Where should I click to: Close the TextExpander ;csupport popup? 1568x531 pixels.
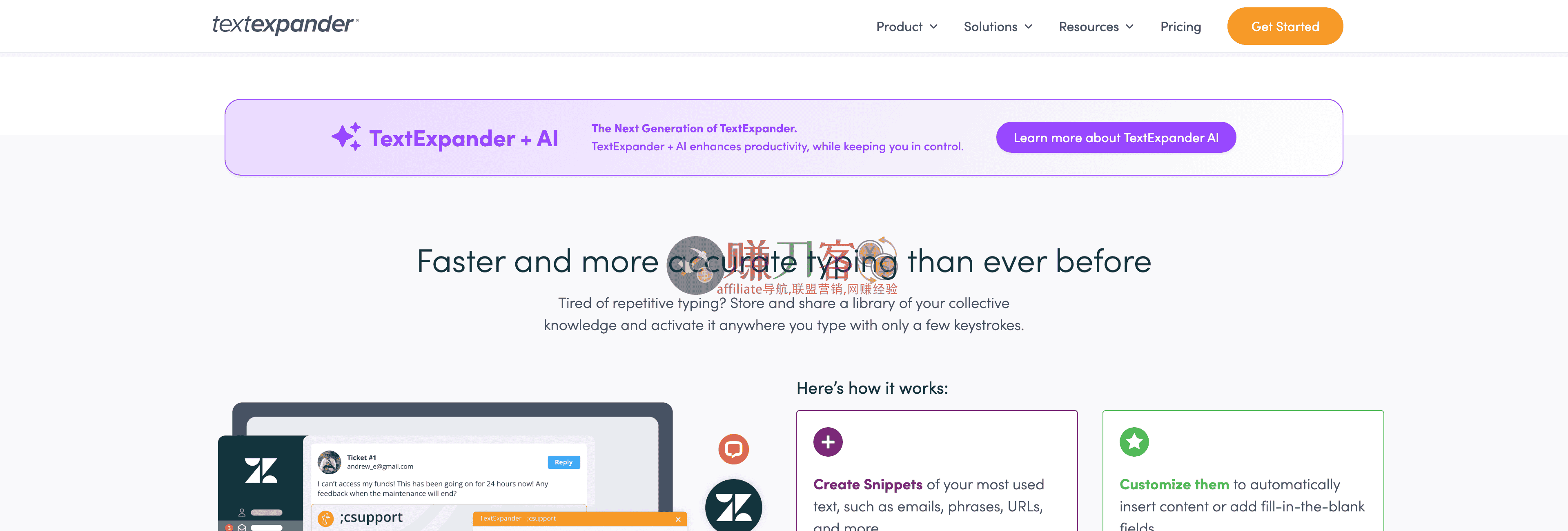coord(678,520)
